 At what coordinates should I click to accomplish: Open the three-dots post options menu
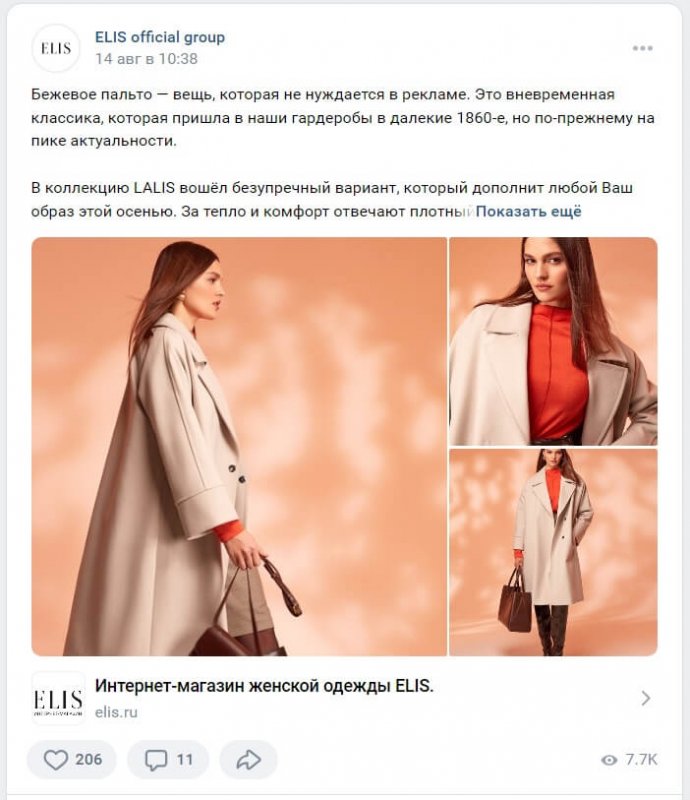click(x=642, y=48)
